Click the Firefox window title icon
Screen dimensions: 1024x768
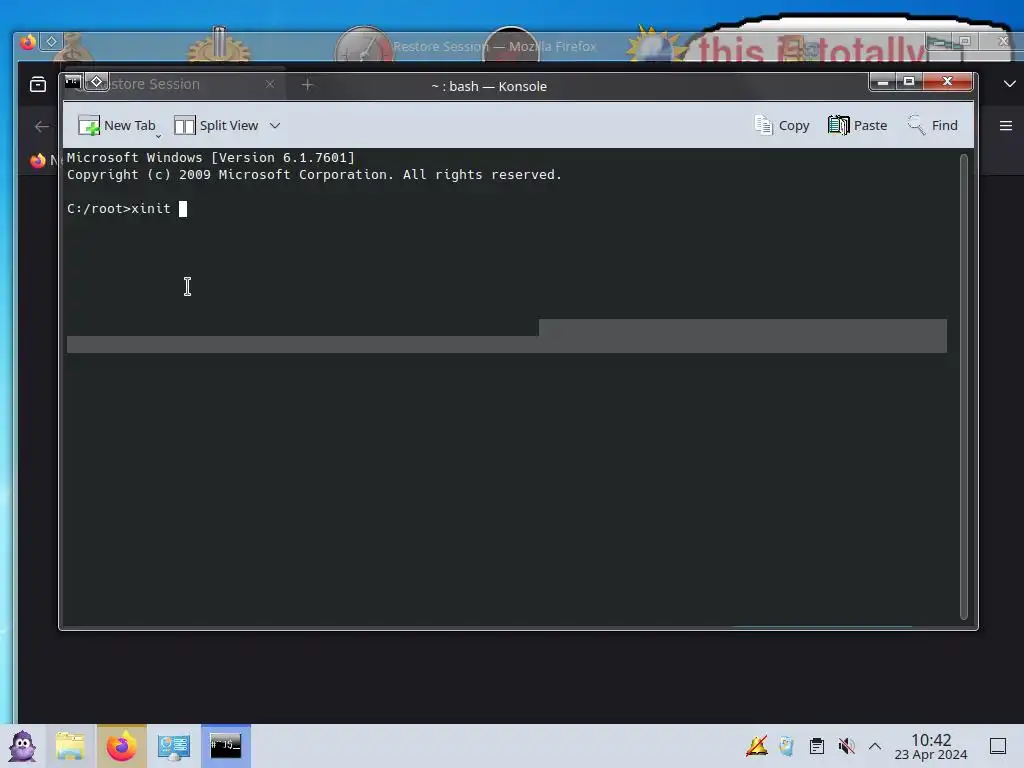tap(27, 42)
